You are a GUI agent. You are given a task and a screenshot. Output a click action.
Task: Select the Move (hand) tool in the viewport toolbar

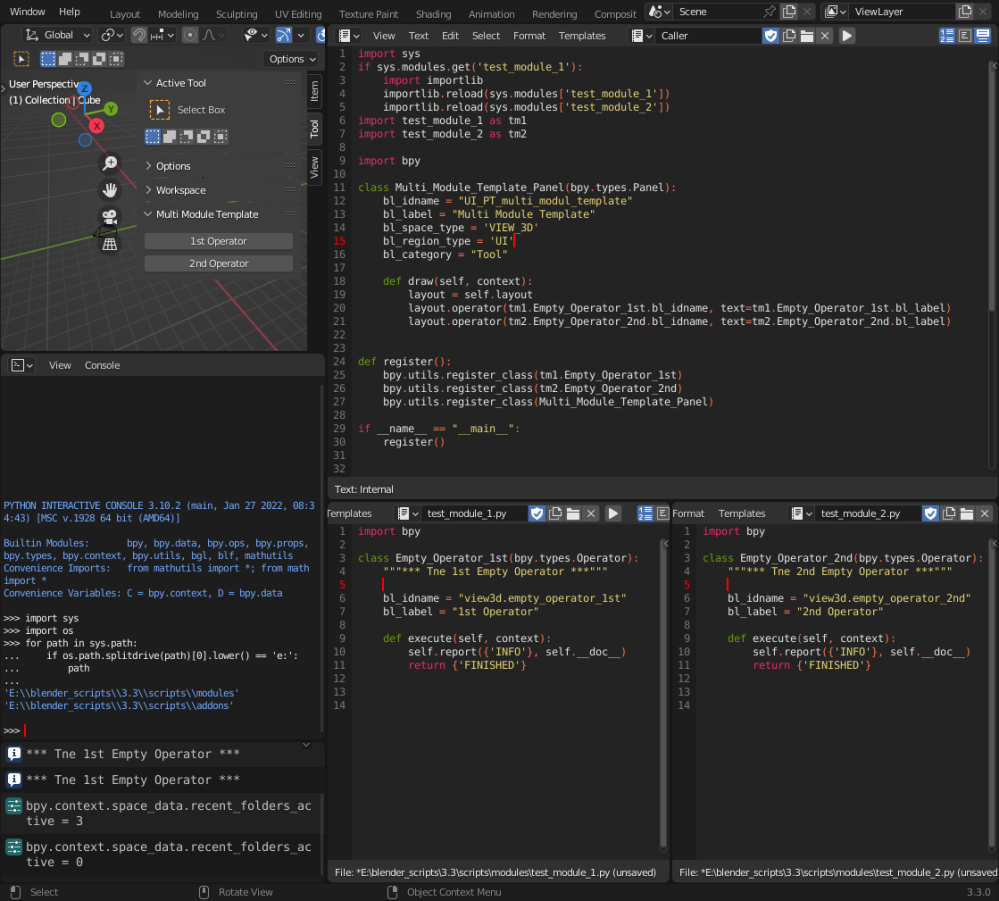pos(109,190)
